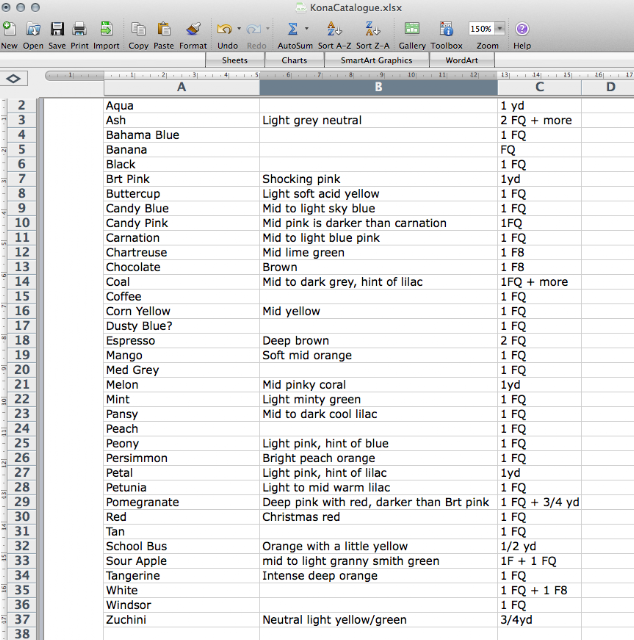This screenshot has width=634, height=640.
Task: Select the Windsor cell
Action: click(x=182, y=605)
